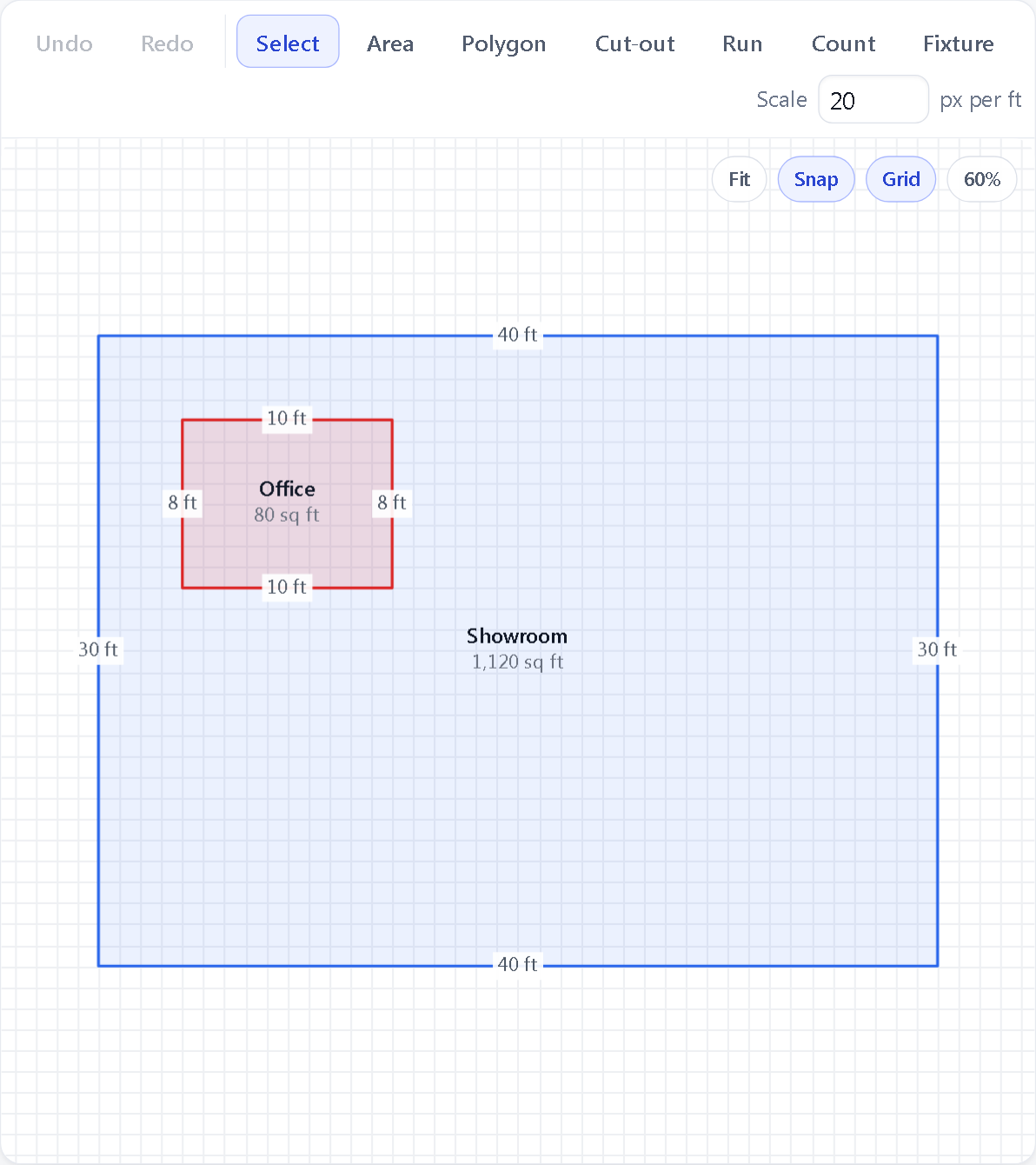Viewport: 1036px width, 1165px height.
Task: Activate the Cut-out tool
Action: (635, 43)
